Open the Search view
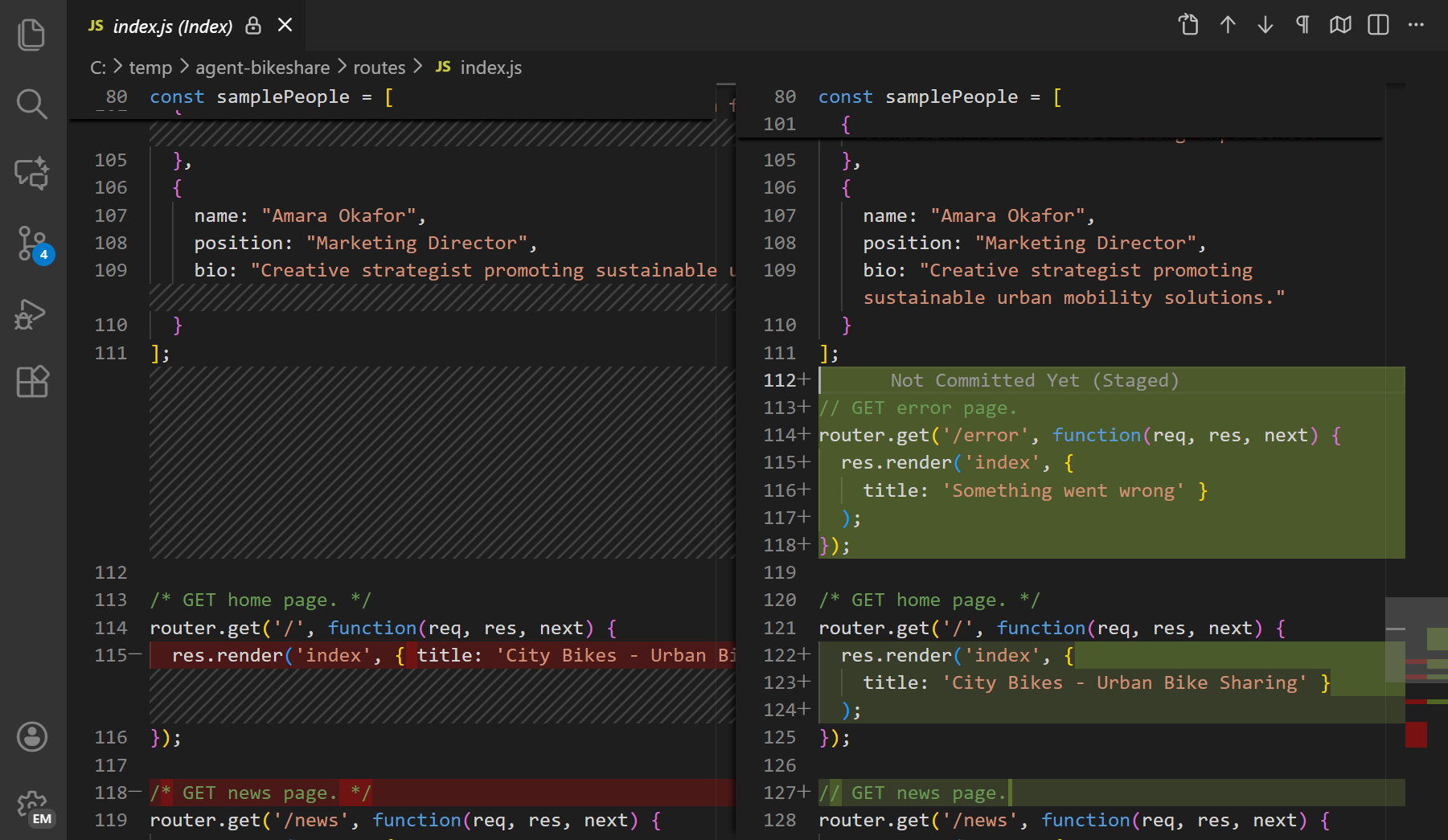The width and height of the screenshot is (1448, 840). tap(31, 104)
